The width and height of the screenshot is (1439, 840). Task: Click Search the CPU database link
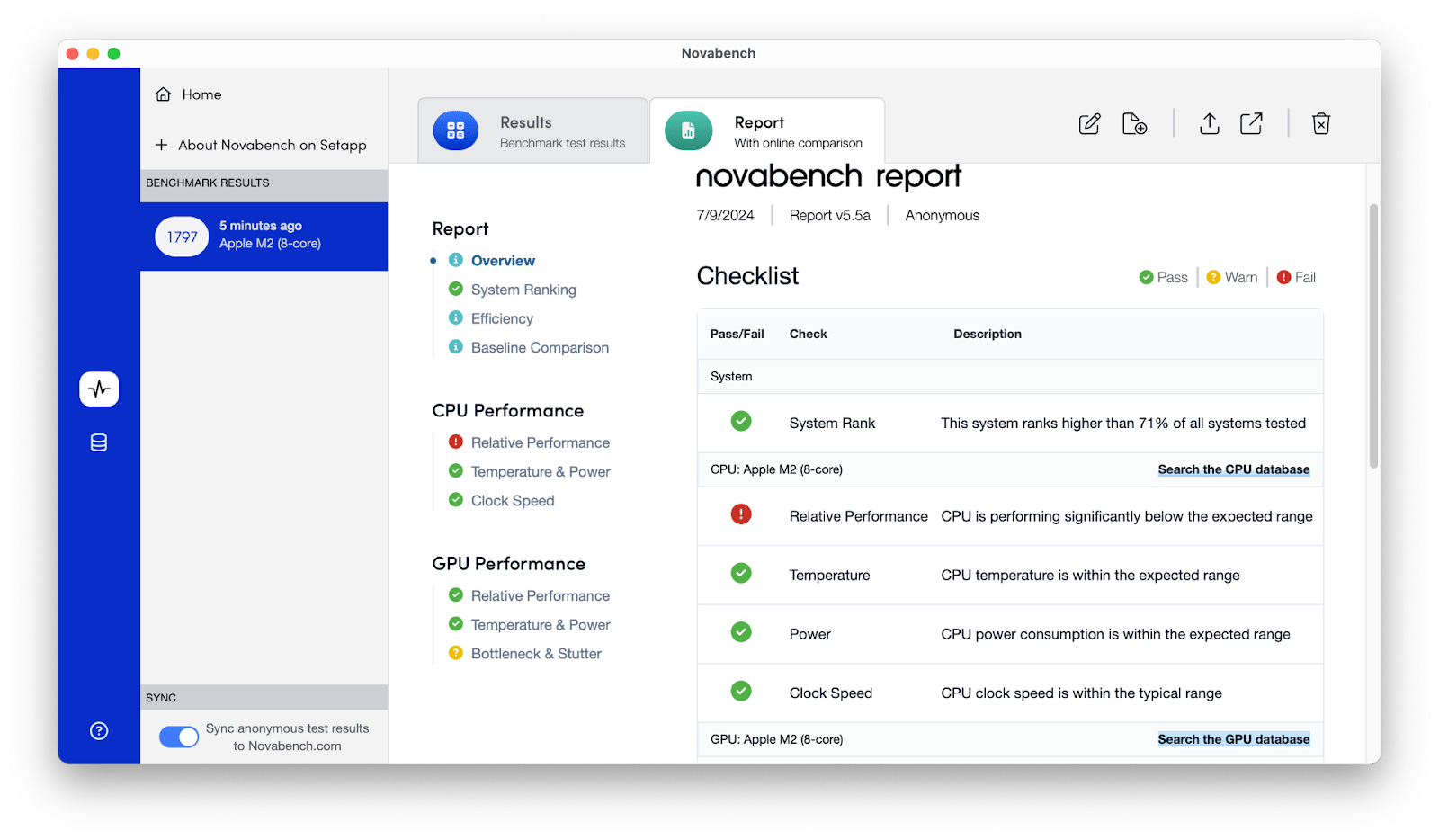(x=1233, y=469)
